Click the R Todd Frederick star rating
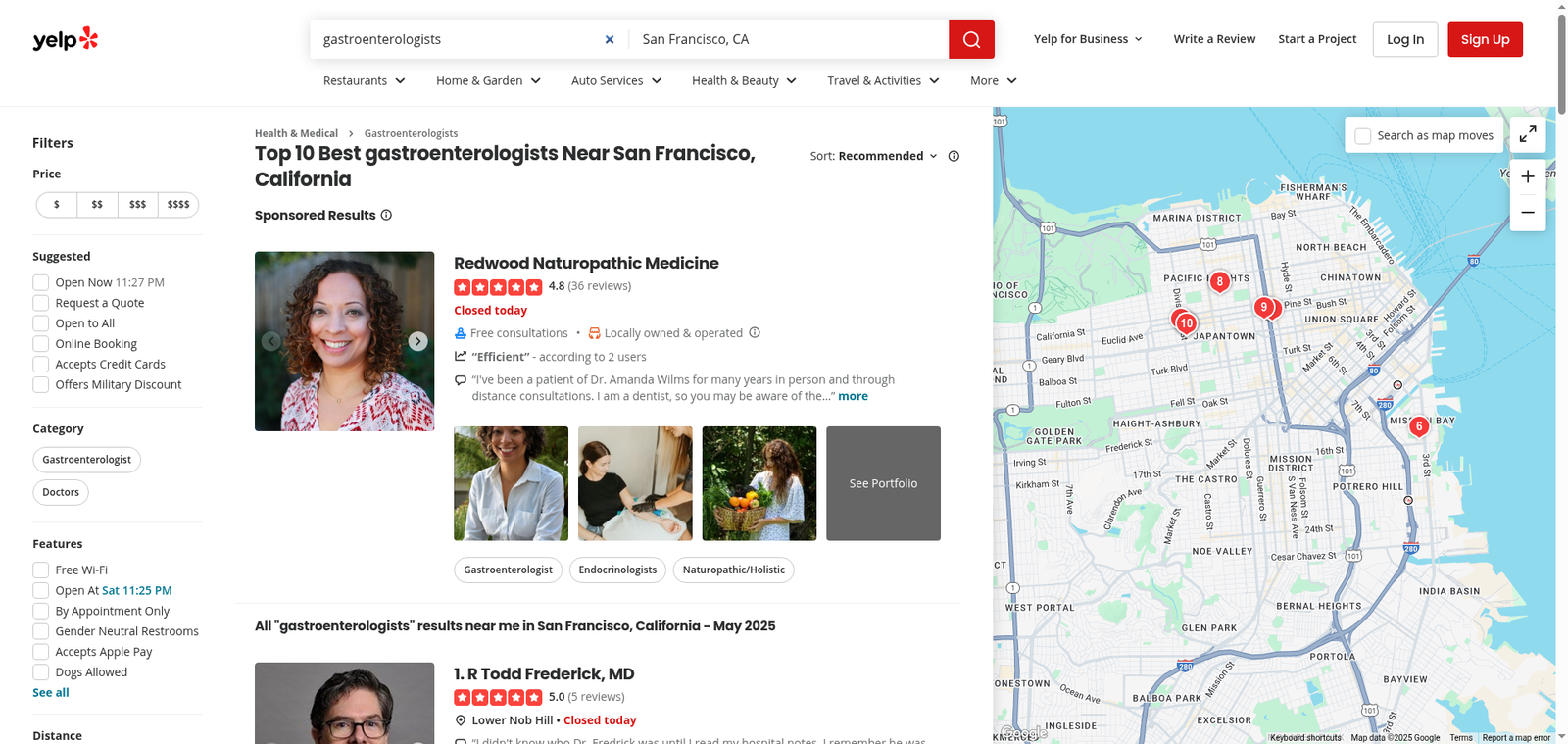This screenshot has height=744, width=1568. pos(498,697)
